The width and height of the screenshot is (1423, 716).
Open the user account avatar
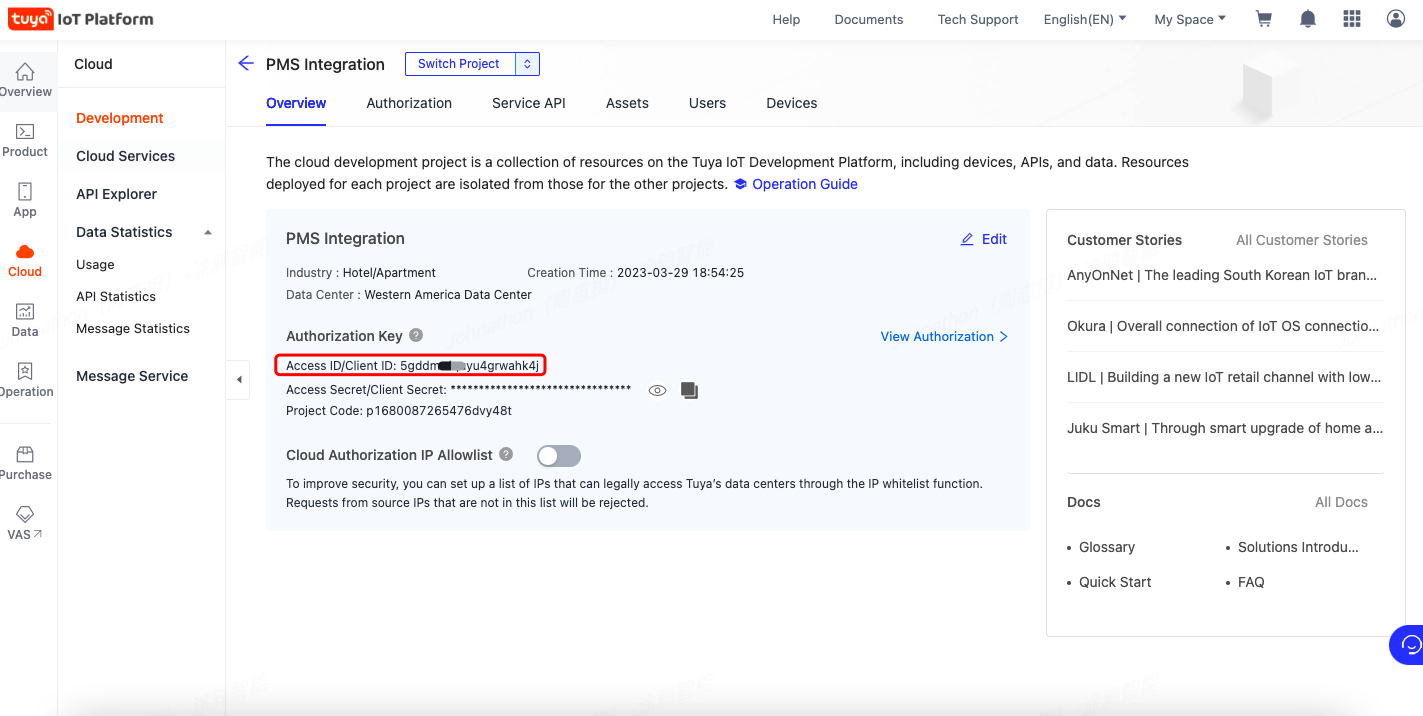click(x=1396, y=19)
